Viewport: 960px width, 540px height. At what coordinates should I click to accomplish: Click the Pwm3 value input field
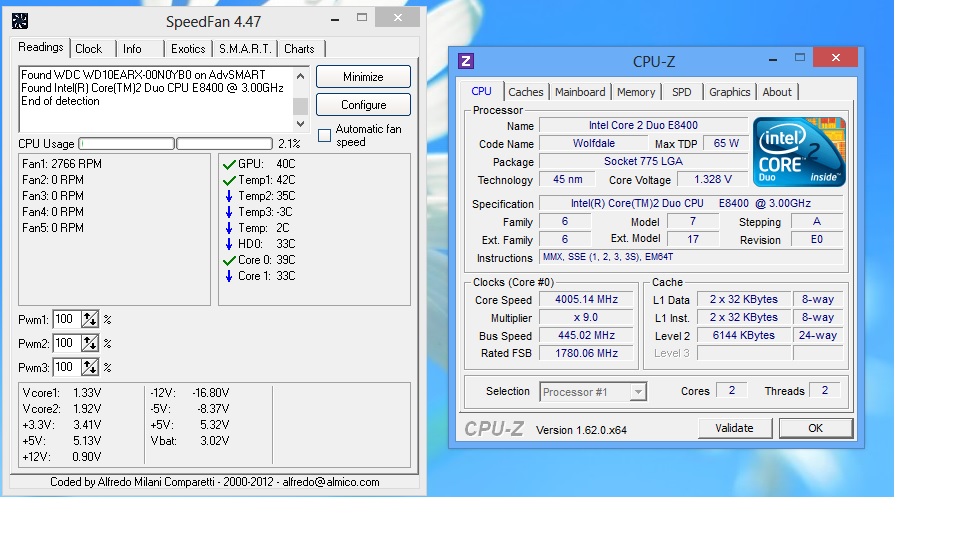pyautogui.click(x=67, y=367)
